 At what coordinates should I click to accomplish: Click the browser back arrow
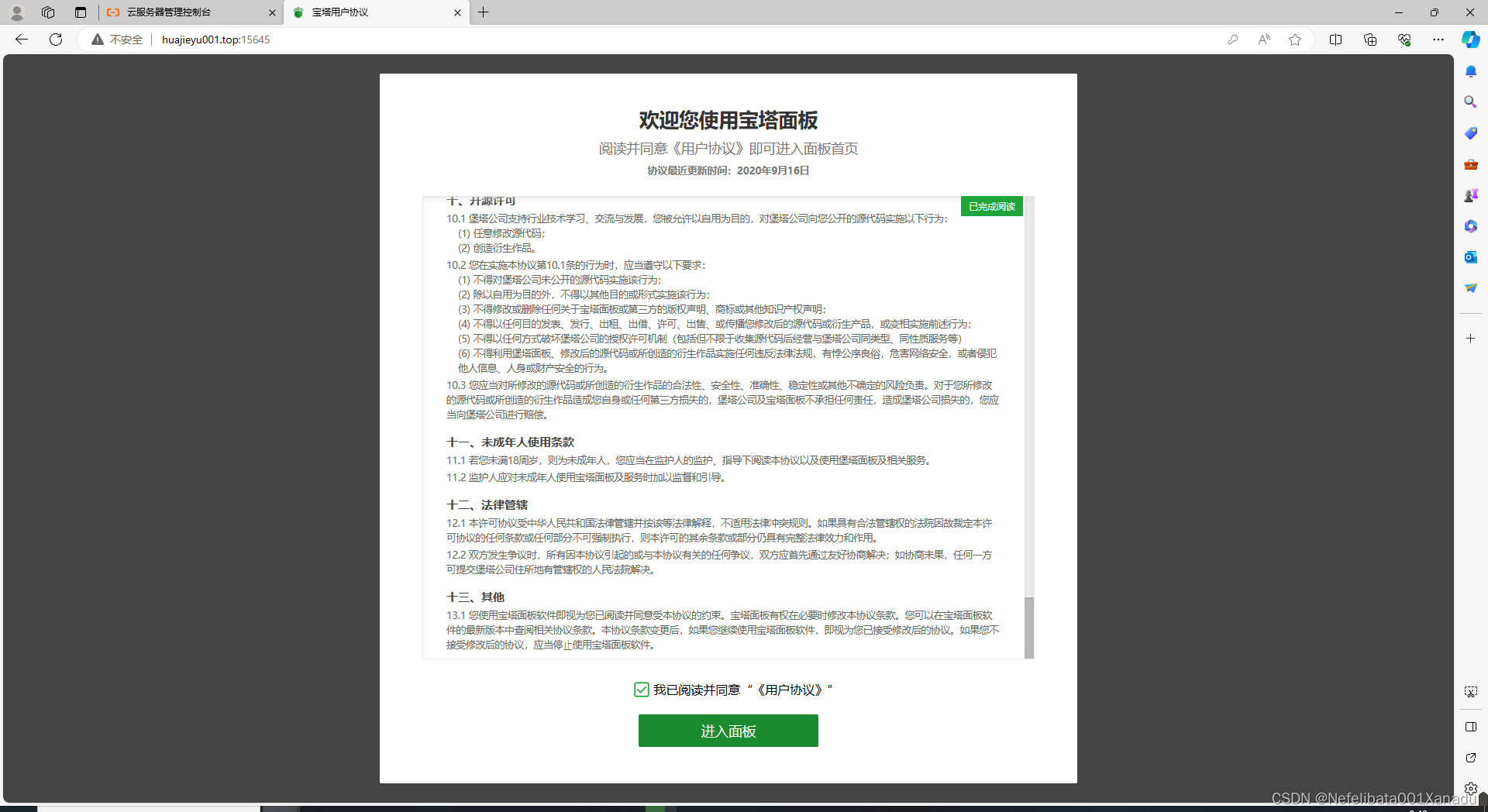pos(22,40)
